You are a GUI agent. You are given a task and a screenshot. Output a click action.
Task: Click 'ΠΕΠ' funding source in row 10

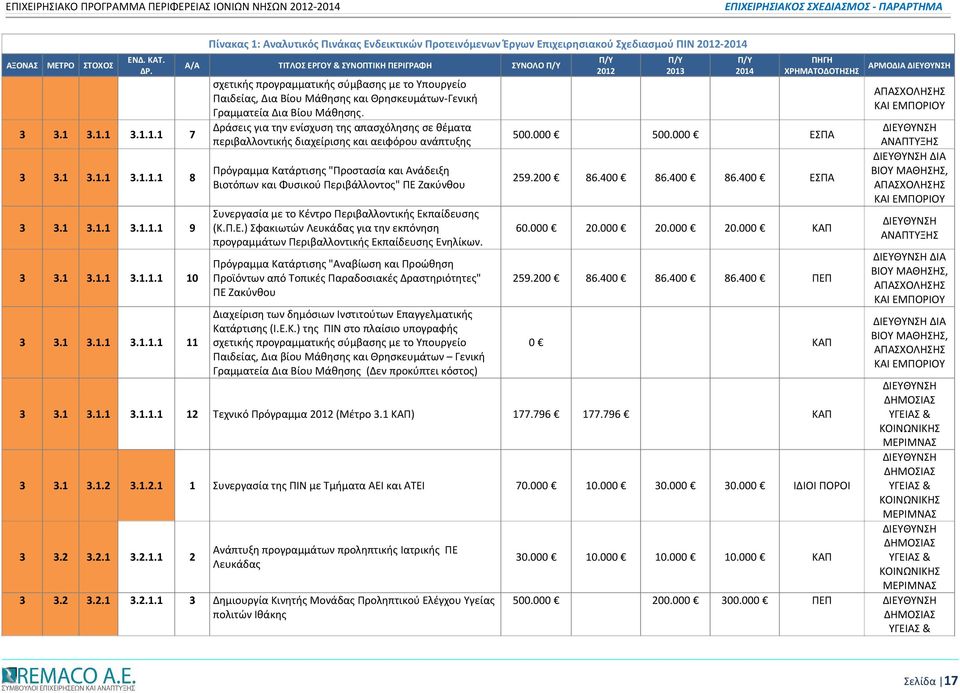coord(822,278)
